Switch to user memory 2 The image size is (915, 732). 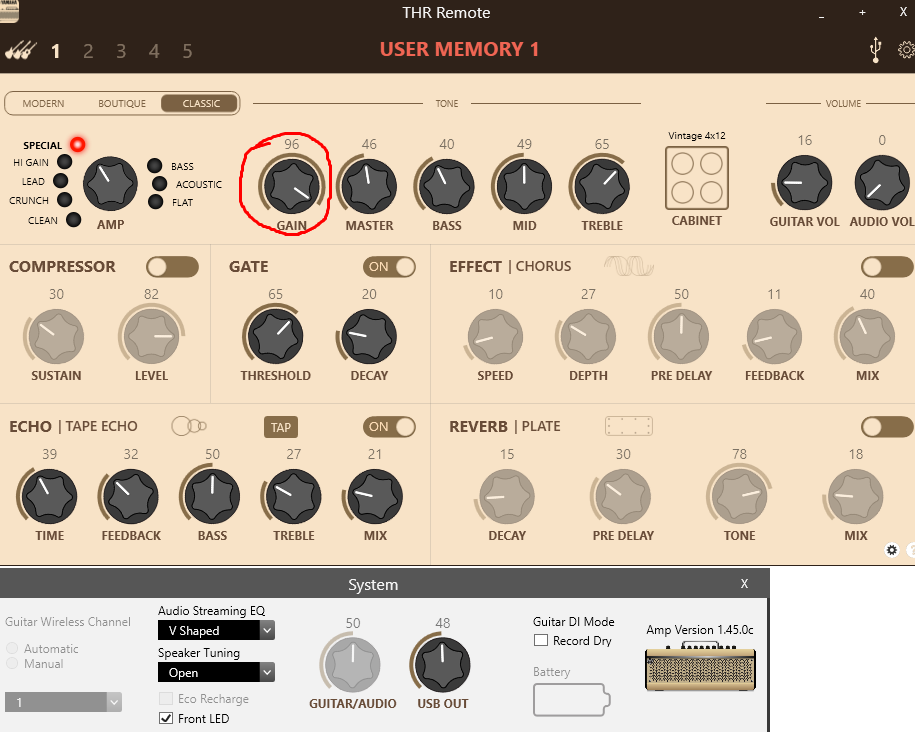(x=88, y=51)
